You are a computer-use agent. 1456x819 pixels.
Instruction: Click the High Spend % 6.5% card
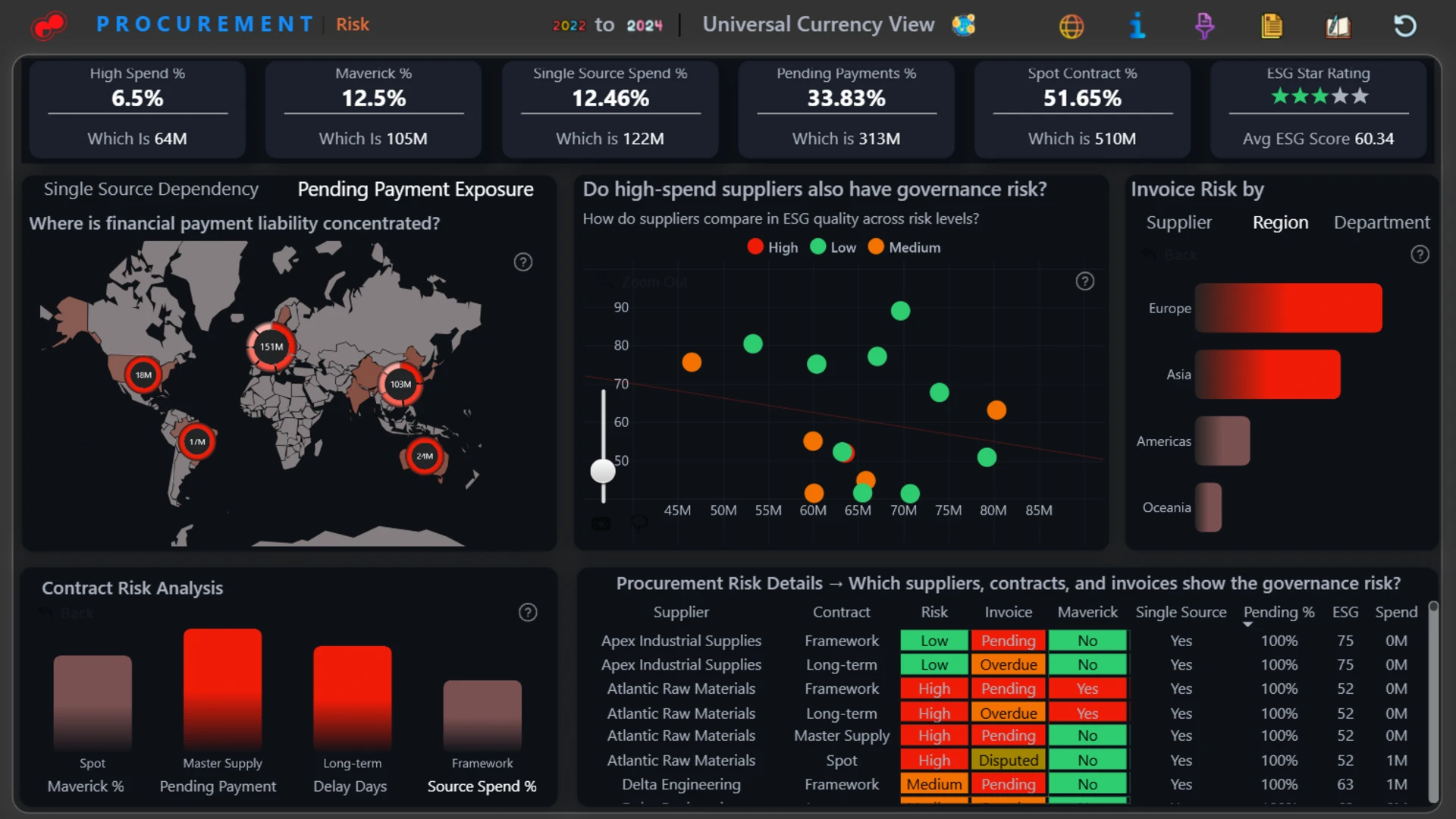[x=137, y=110]
